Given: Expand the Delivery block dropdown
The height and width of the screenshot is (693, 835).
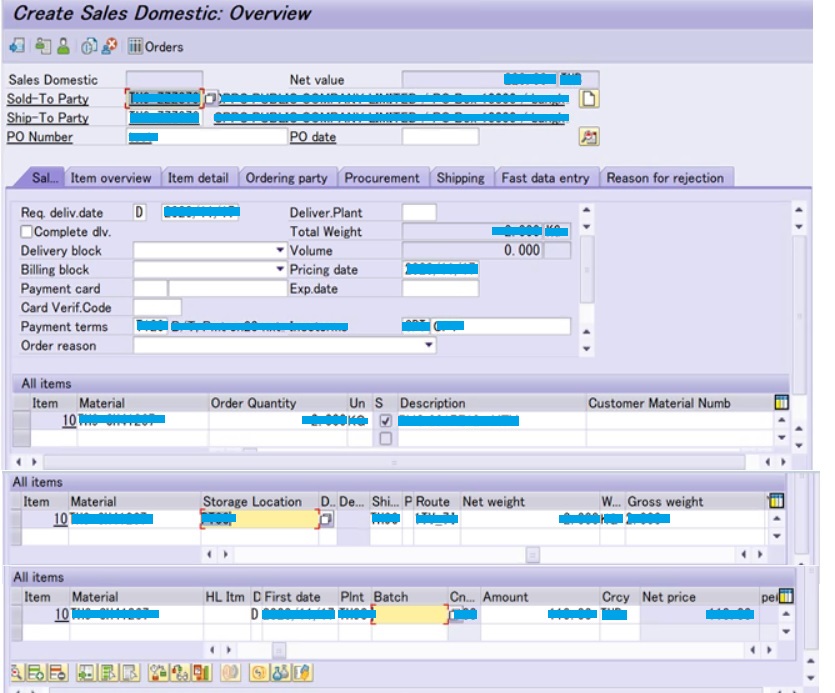Looking at the screenshot, I should pos(279,251).
